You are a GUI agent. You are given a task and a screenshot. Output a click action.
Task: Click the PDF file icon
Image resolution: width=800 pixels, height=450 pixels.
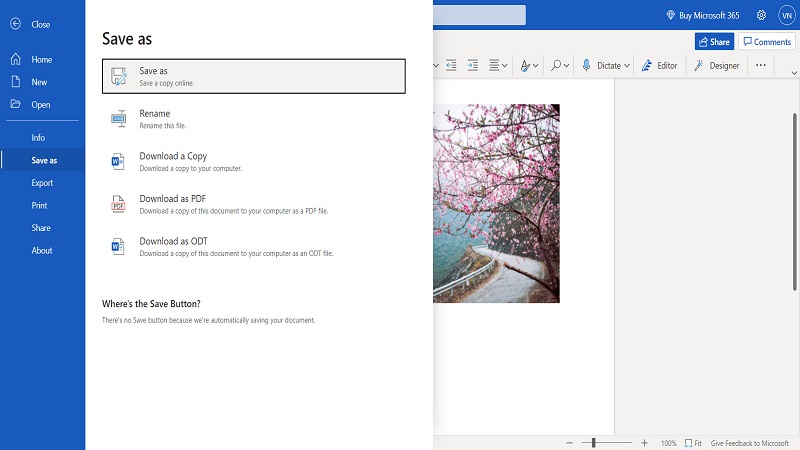pyautogui.click(x=118, y=204)
